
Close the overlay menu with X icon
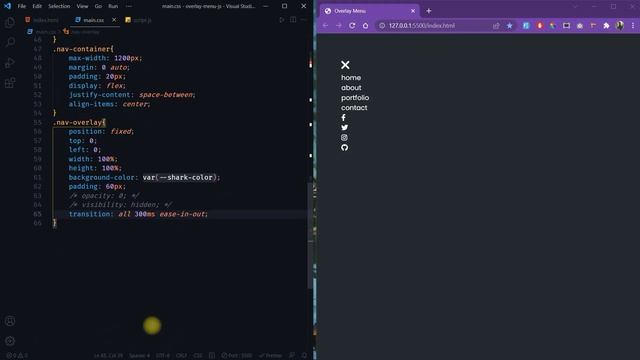coord(345,65)
